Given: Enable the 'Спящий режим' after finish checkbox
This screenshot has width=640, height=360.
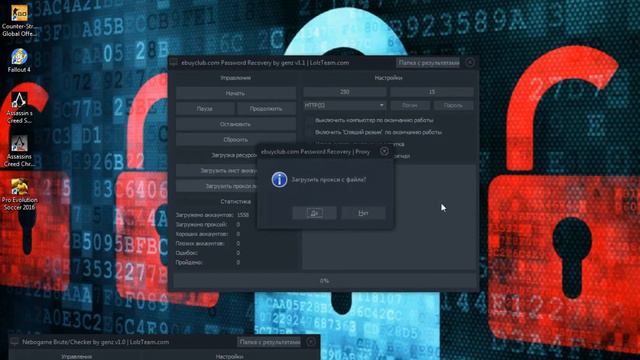Looking at the screenshot, I should click(x=310, y=132).
